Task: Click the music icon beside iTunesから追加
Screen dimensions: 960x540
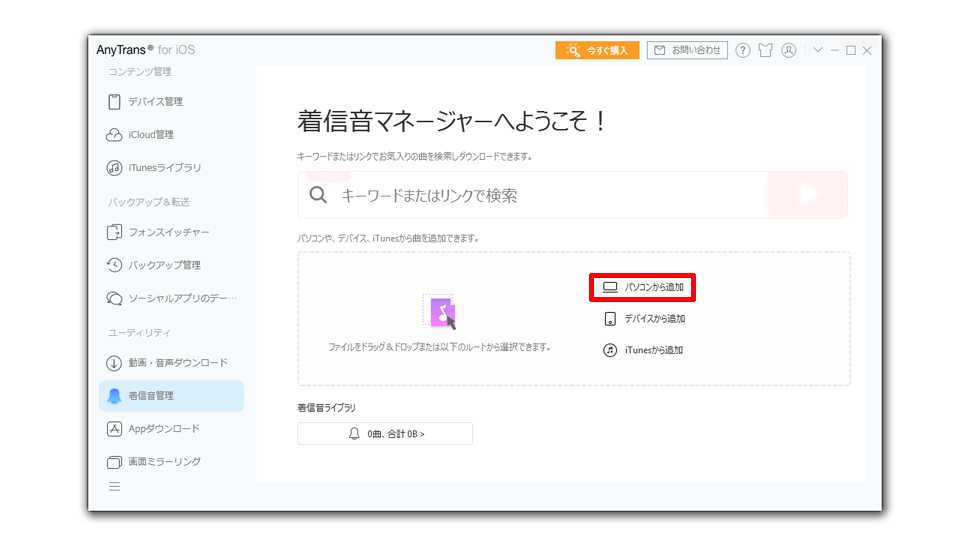Action: (x=610, y=350)
